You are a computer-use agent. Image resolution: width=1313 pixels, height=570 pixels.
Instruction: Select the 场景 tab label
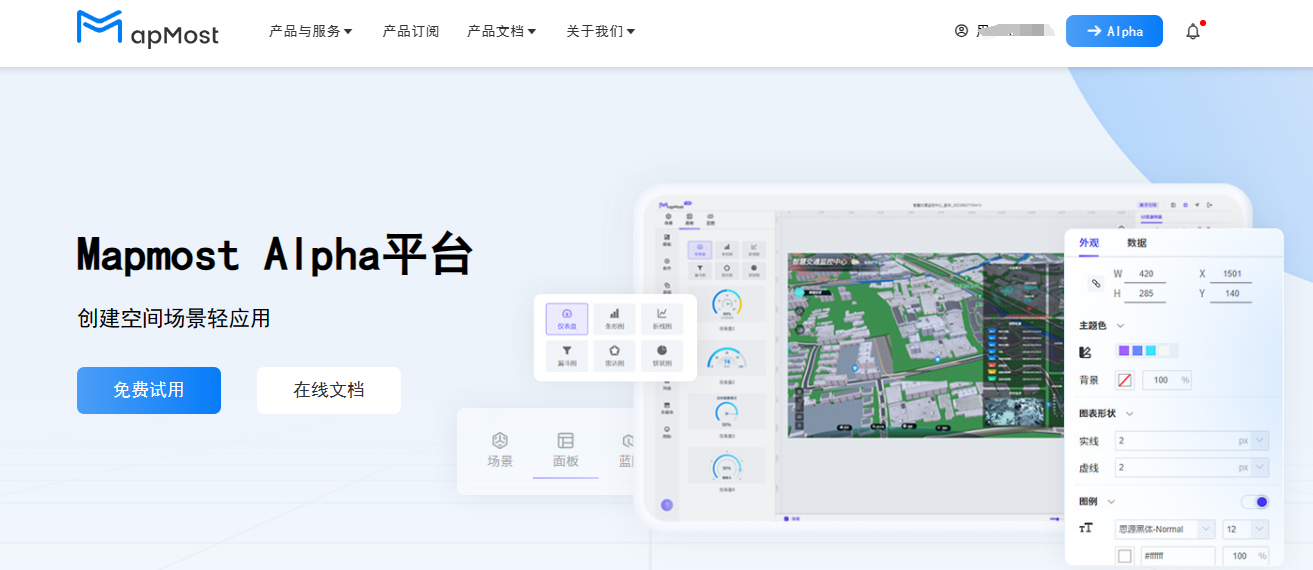coord(500,462)
